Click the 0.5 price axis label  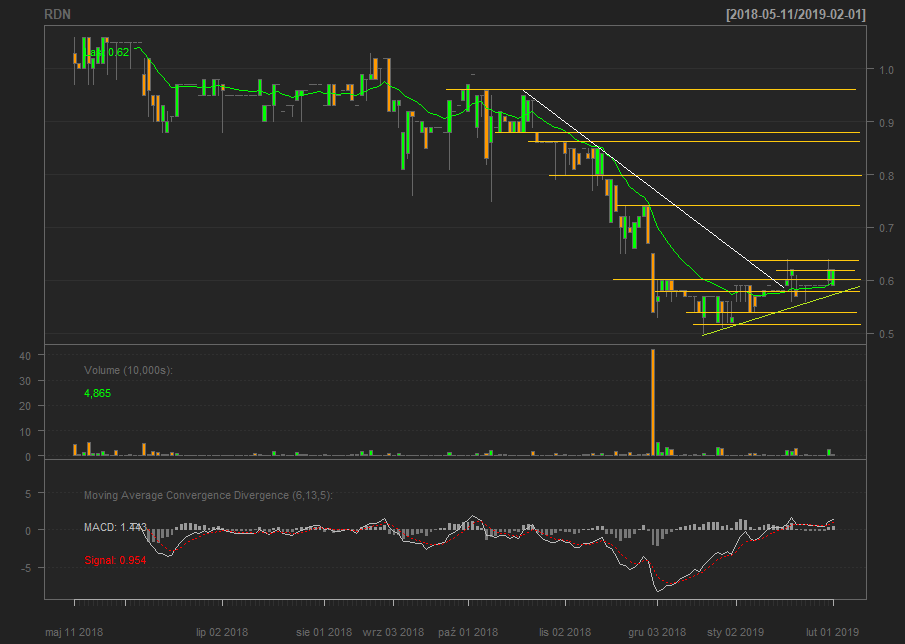887,334
